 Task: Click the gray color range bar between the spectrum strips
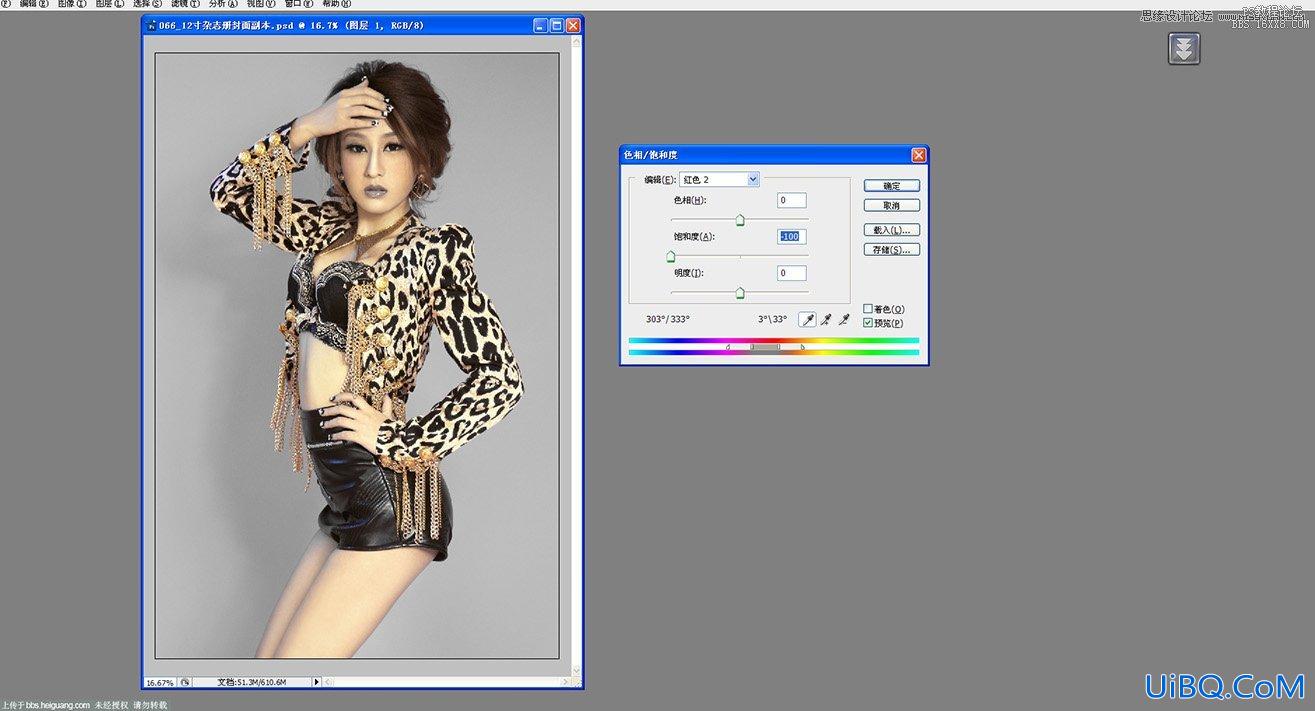(765, 347)
